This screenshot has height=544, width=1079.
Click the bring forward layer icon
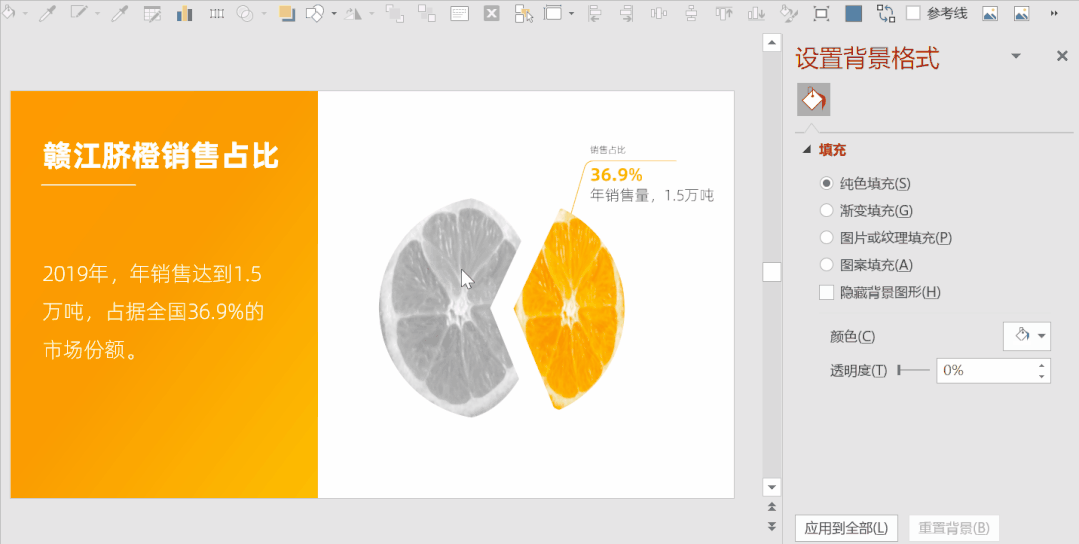point(395,13)
